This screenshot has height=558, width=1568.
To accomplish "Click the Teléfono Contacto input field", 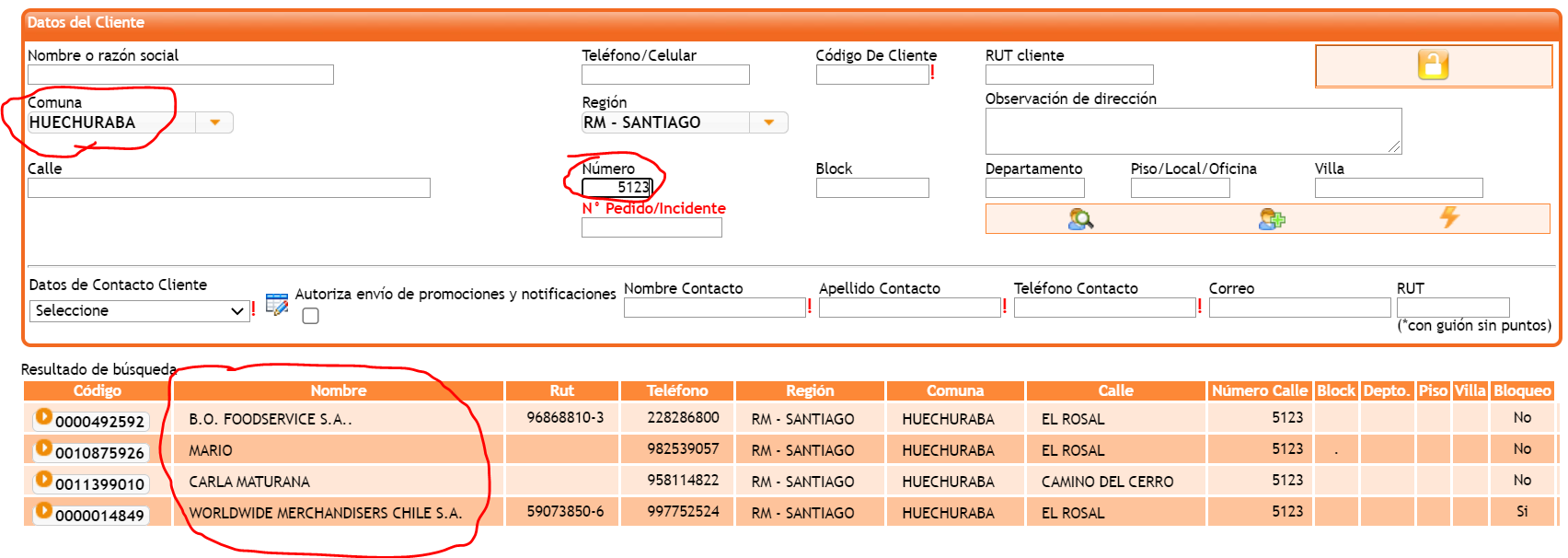I will pyautogui.click(x=1105, y=308).
